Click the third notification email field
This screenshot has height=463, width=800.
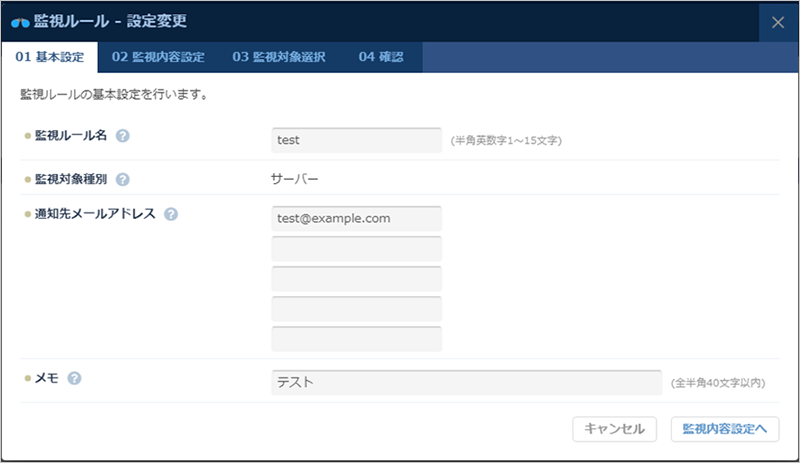tap(356, 278)
